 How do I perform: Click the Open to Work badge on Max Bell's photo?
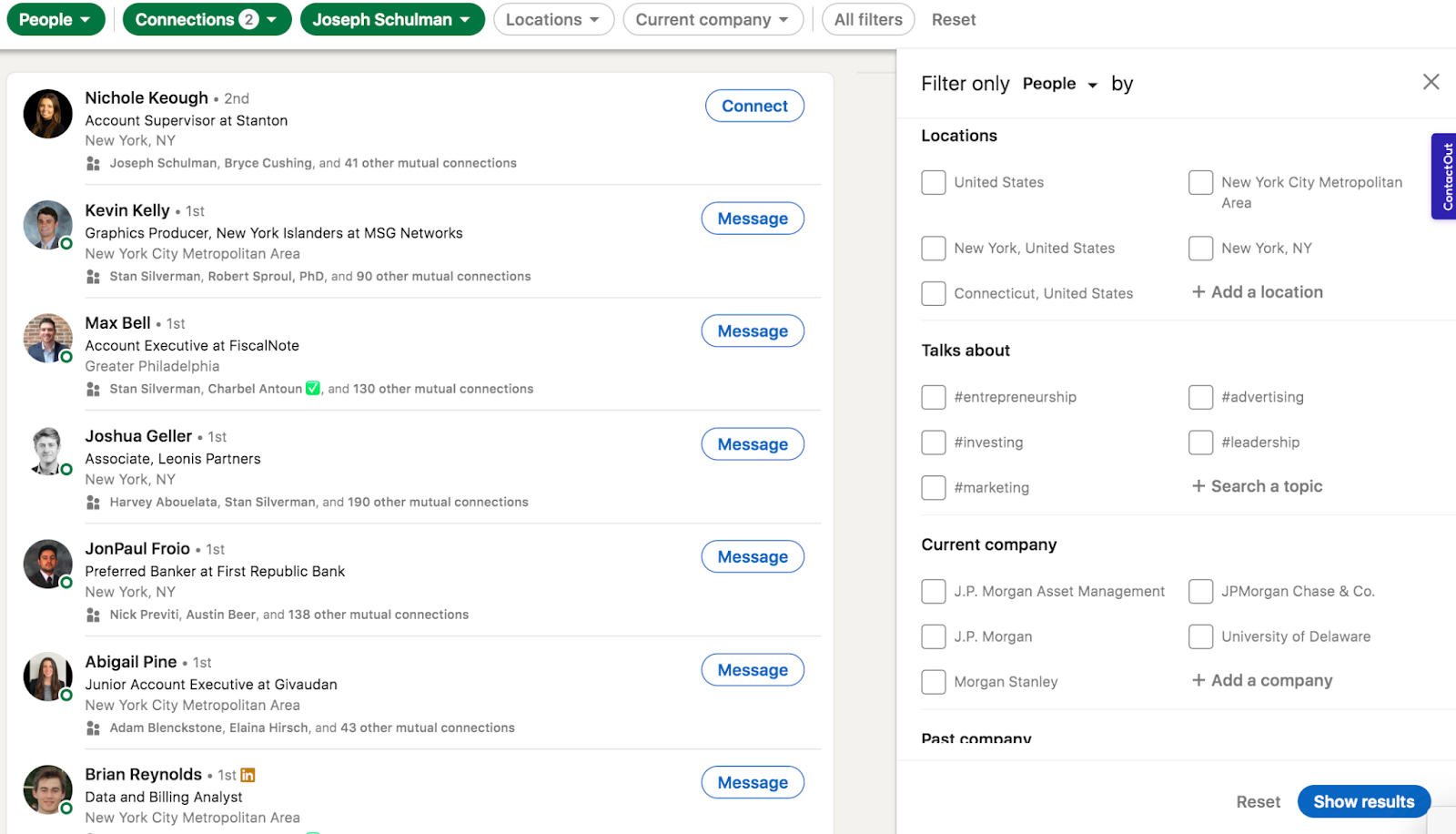67,357
